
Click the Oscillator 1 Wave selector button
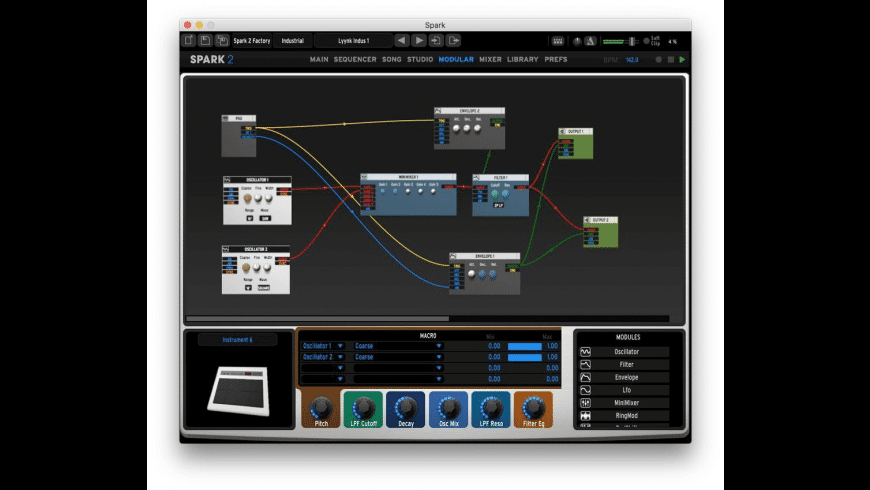[x=265, y=218]
